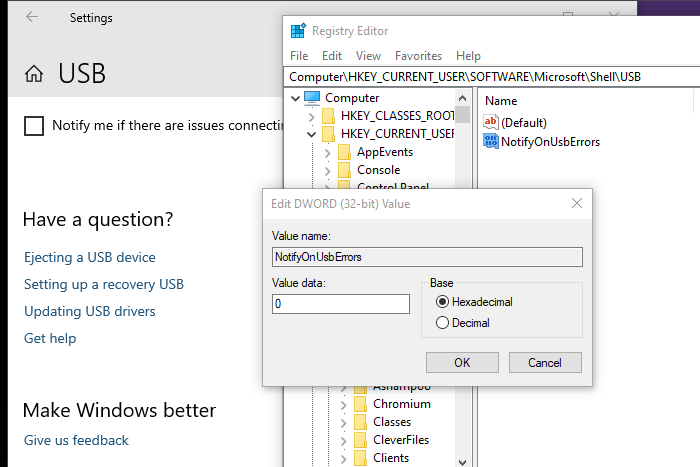The image size is (700, 467).
Task: Click the Value data input field
Action: click(x=341, y=304)
